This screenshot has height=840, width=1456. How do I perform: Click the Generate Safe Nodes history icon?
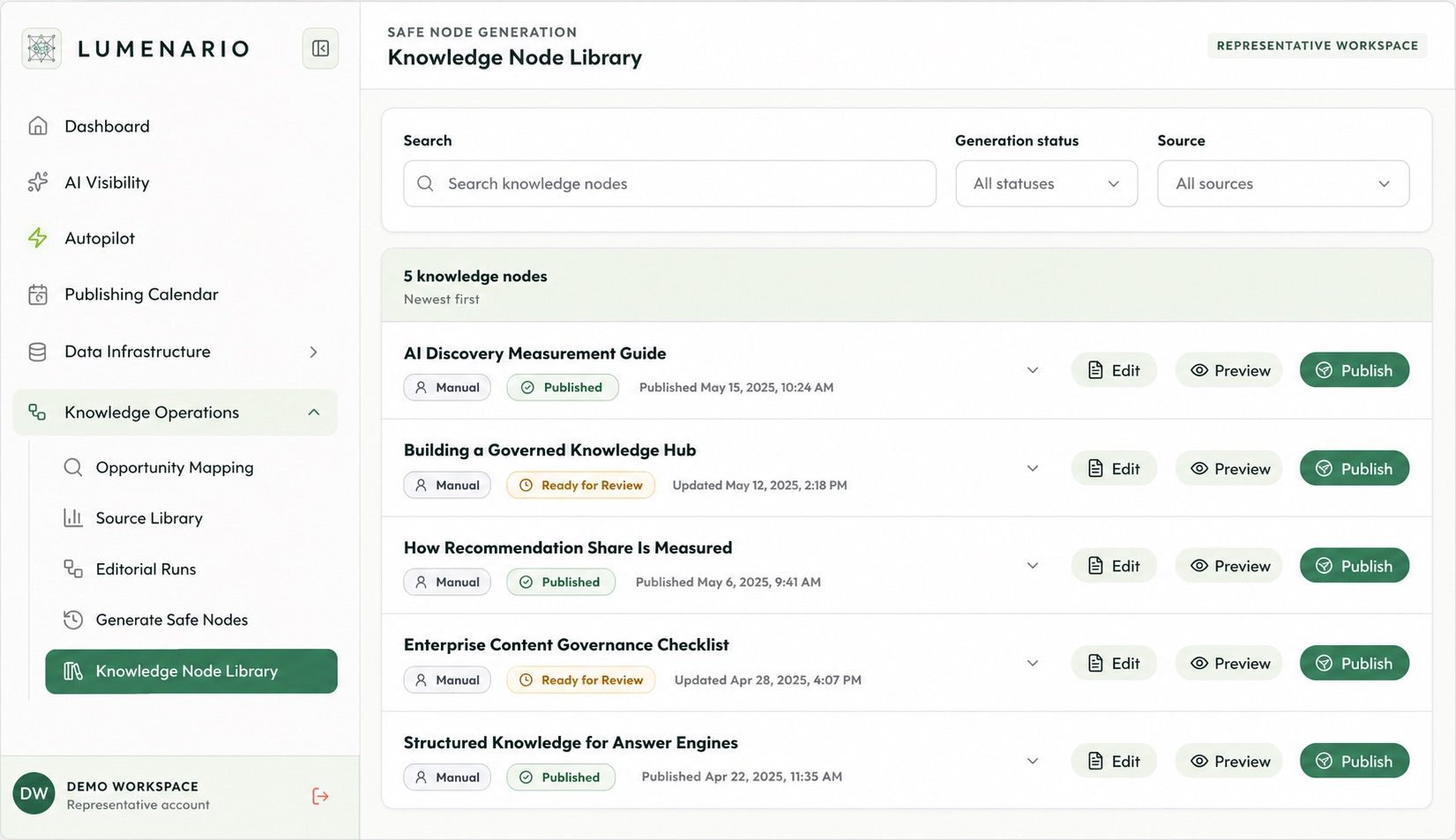pos(73,620)
